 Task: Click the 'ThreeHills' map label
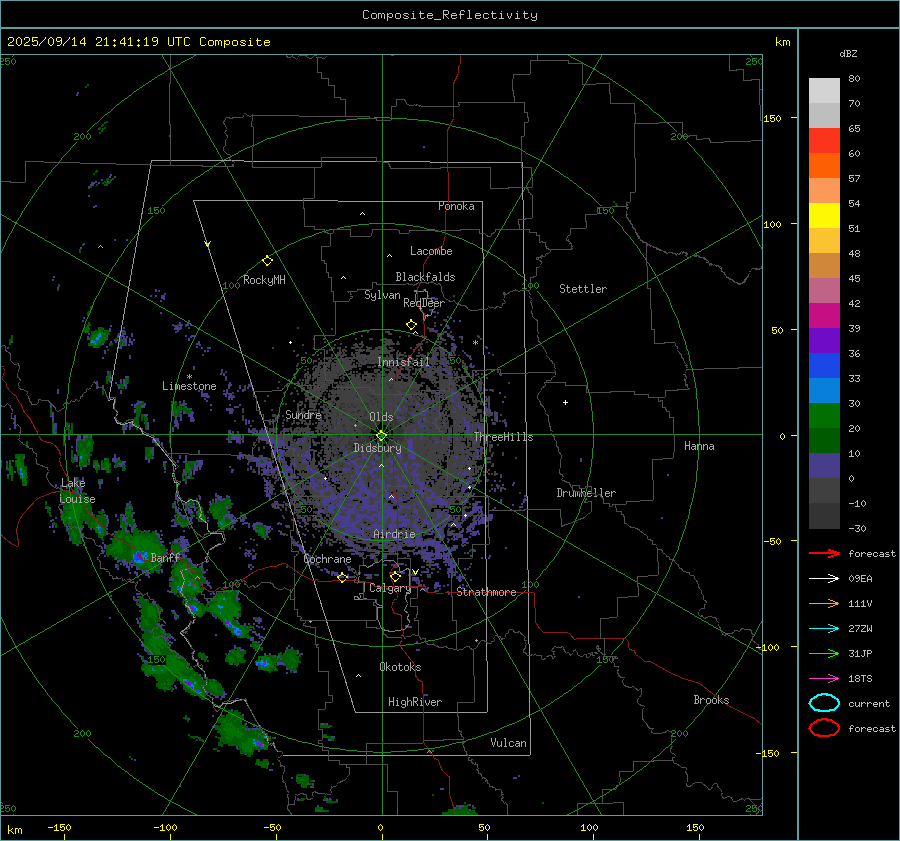click(503, 437)
